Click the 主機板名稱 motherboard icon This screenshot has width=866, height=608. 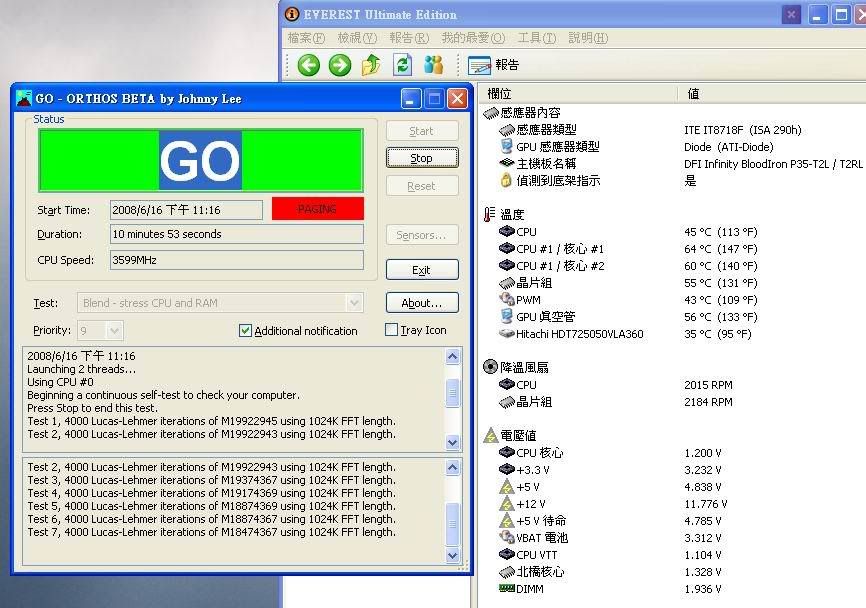(x=506, y=163)
